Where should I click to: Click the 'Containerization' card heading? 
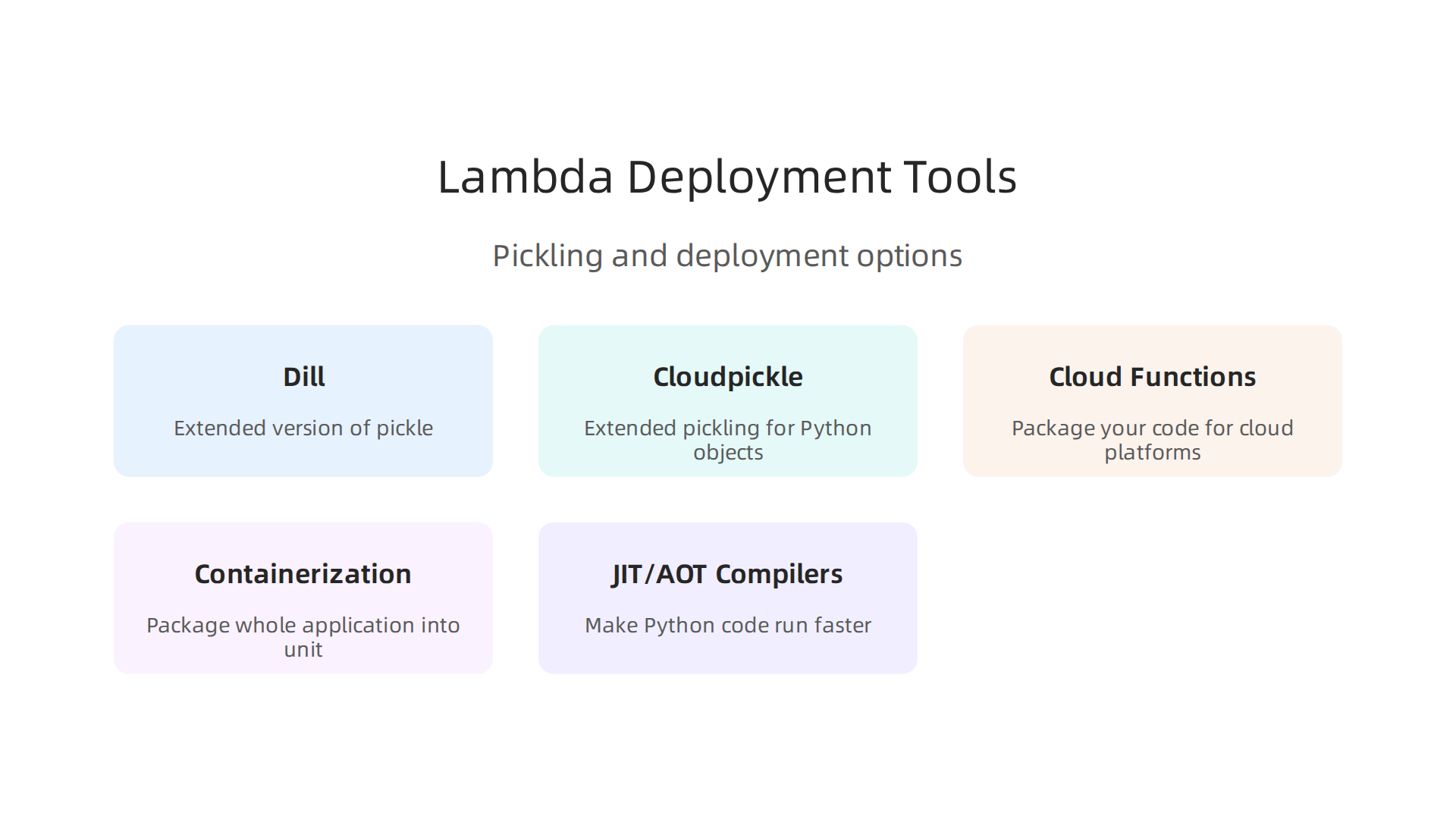coord(303,574)
